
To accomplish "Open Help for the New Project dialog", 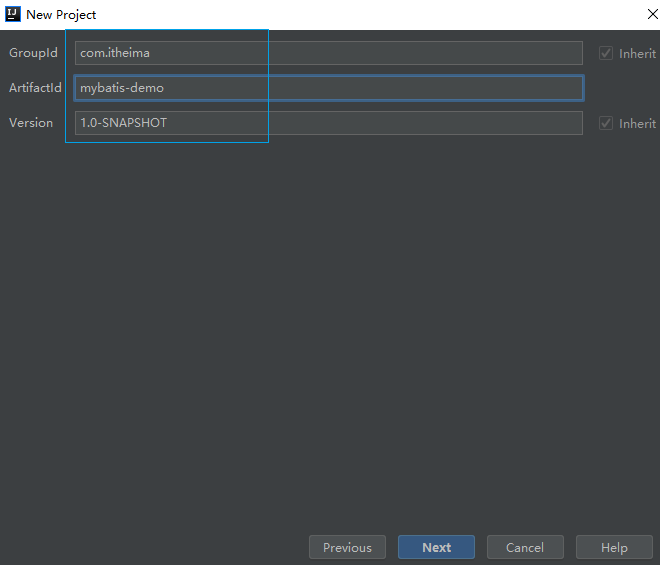I will 614,547.
